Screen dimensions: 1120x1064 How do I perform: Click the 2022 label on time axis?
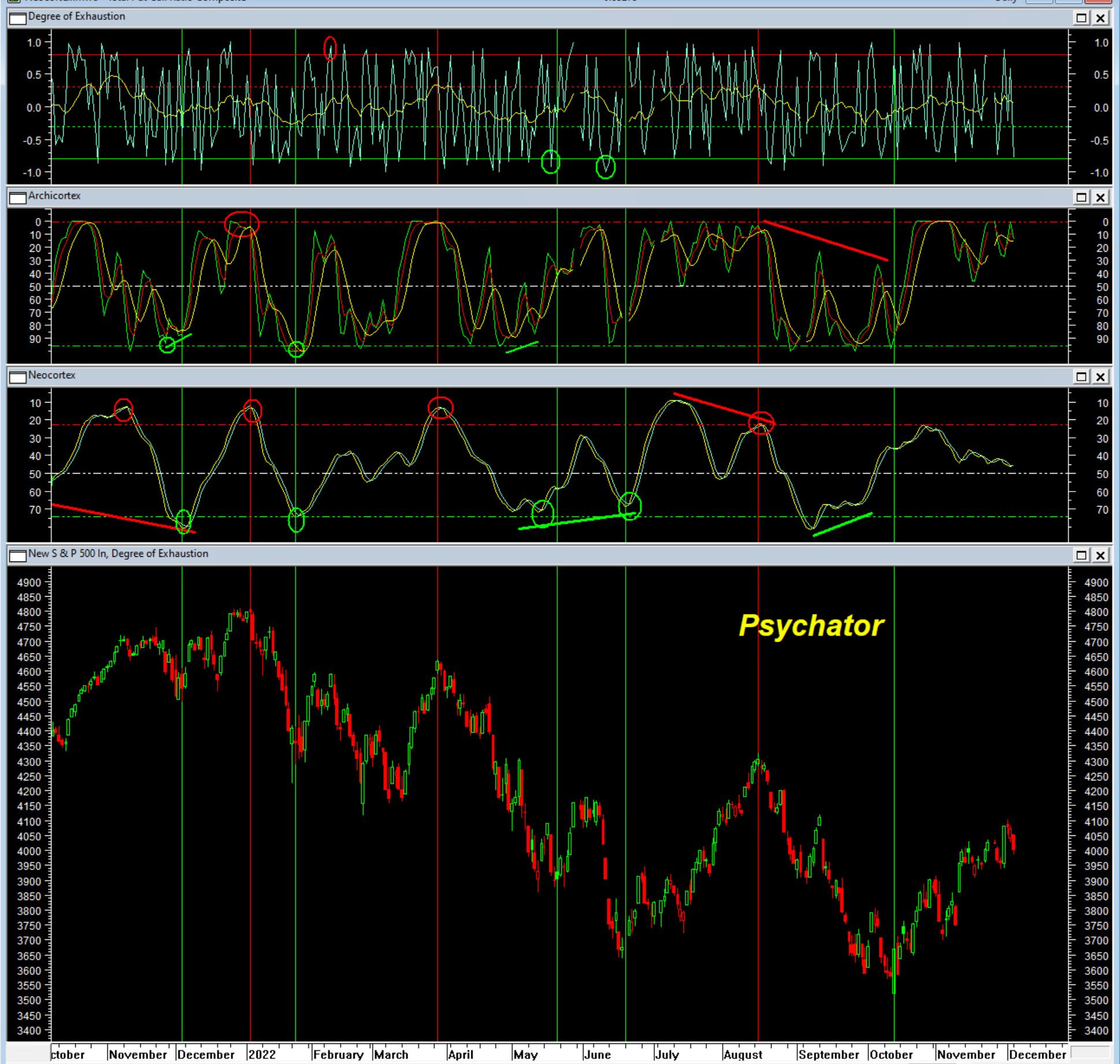(262, 1055)
